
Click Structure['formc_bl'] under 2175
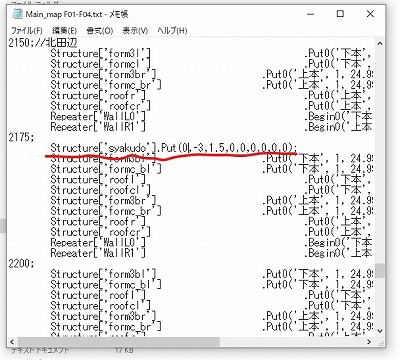106,169
